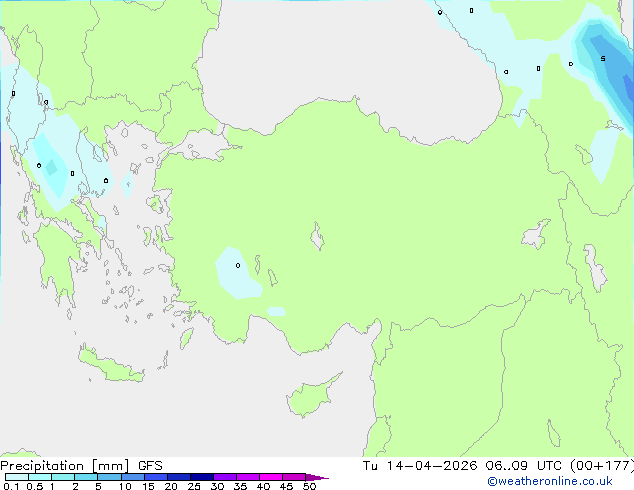Open the weatheronline.co.uk link
634x490 pixels.
pos(550,481)
